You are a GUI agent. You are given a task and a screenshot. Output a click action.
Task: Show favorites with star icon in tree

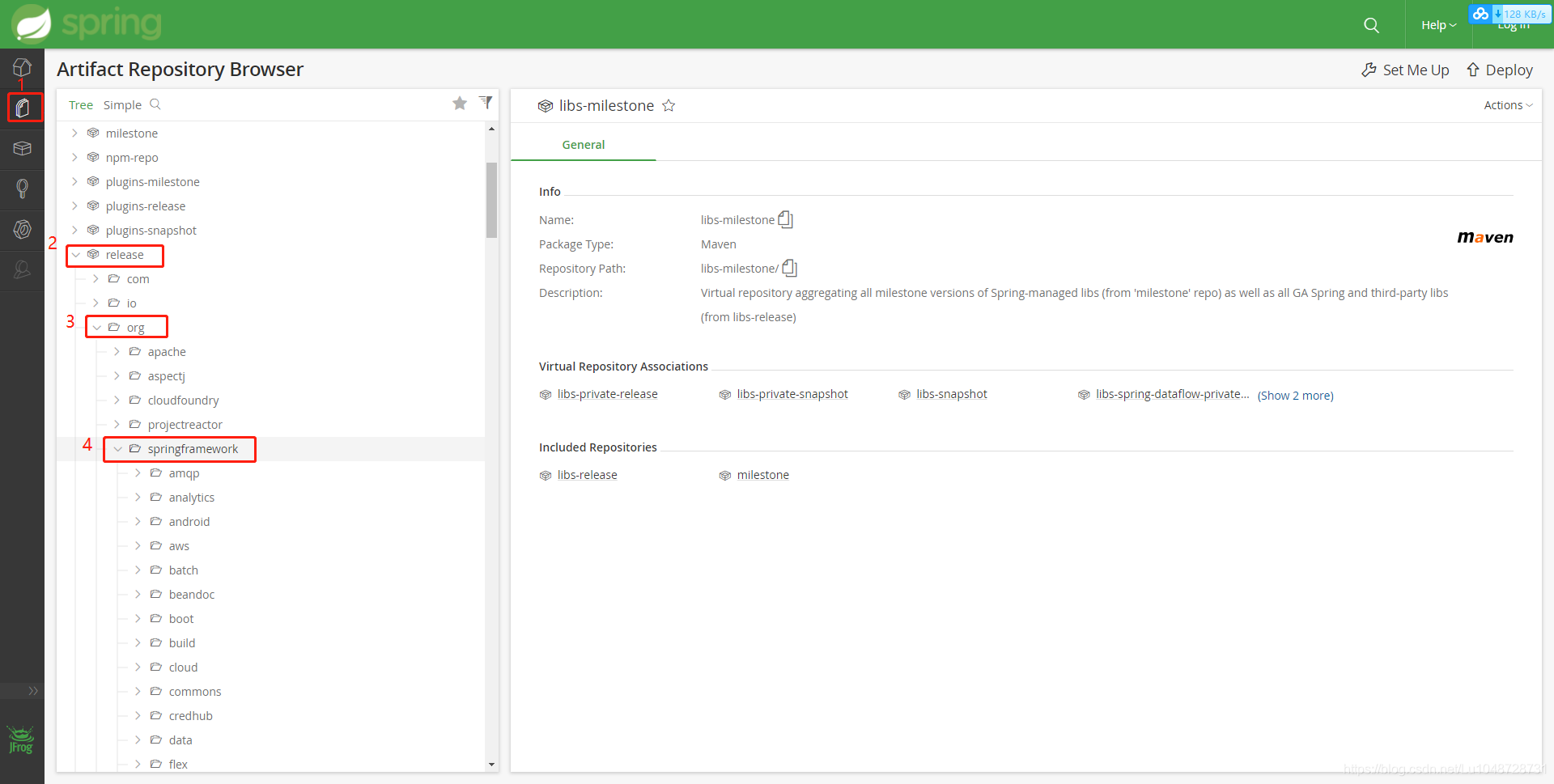tap(460, 103)
